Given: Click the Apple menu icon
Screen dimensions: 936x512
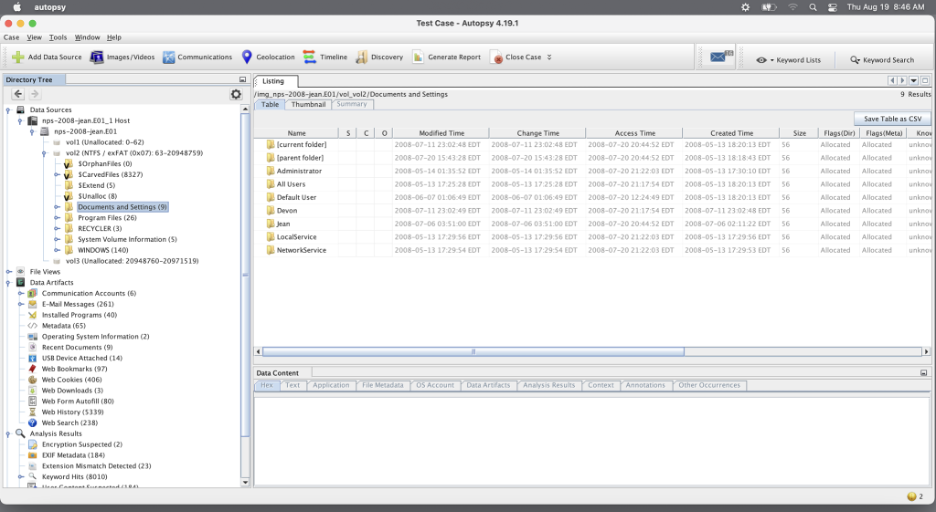Looking at the screenshot, I should [x=17, y=7].
